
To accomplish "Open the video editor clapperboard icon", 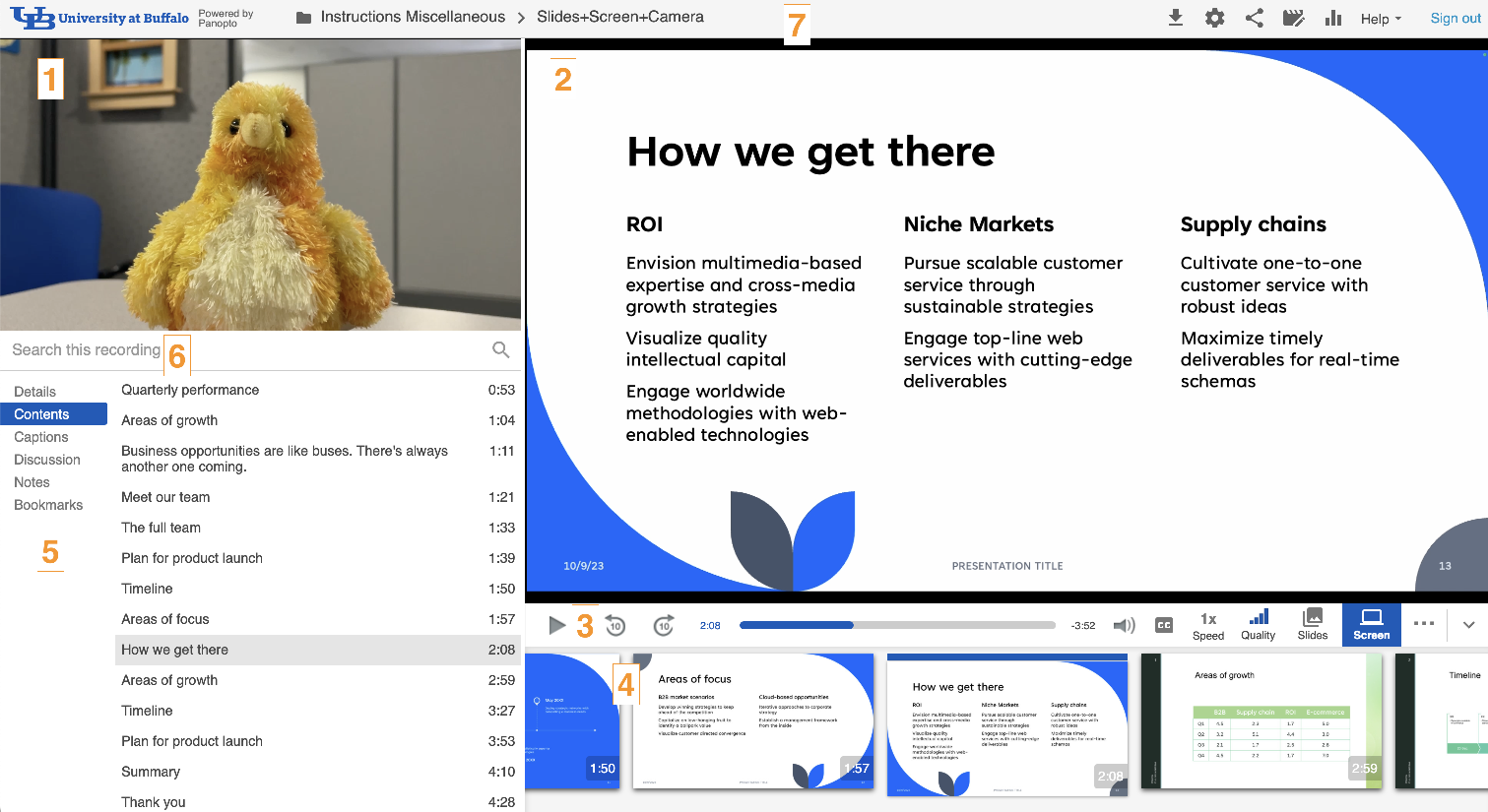I will (1294, 18).
